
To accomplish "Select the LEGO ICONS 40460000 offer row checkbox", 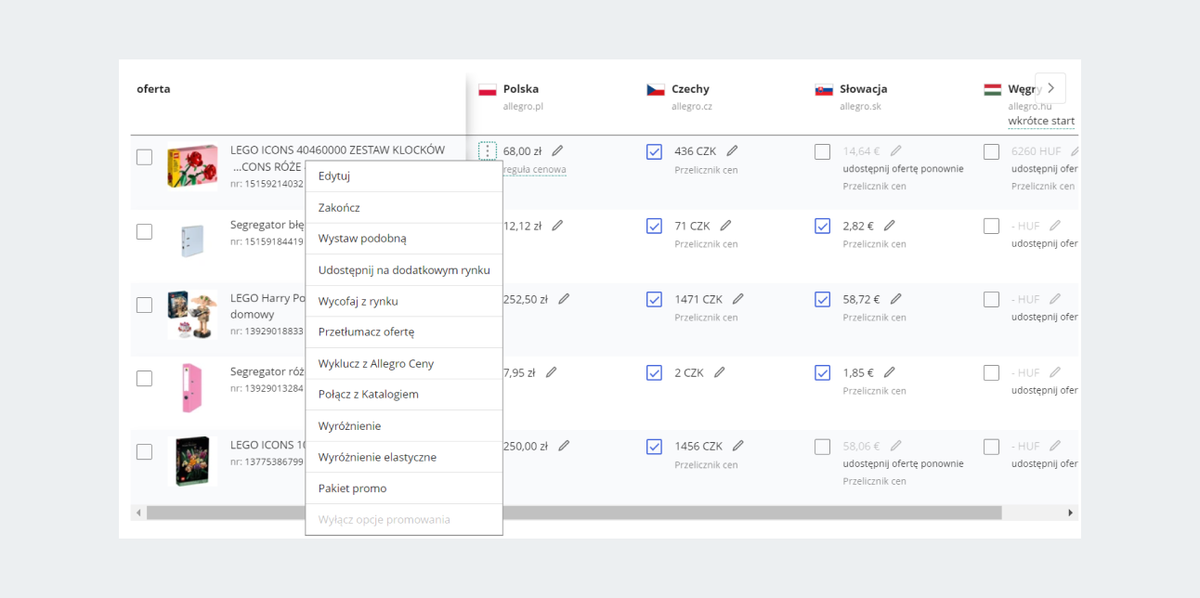I will pyautogui.click(x=144, y=157).
